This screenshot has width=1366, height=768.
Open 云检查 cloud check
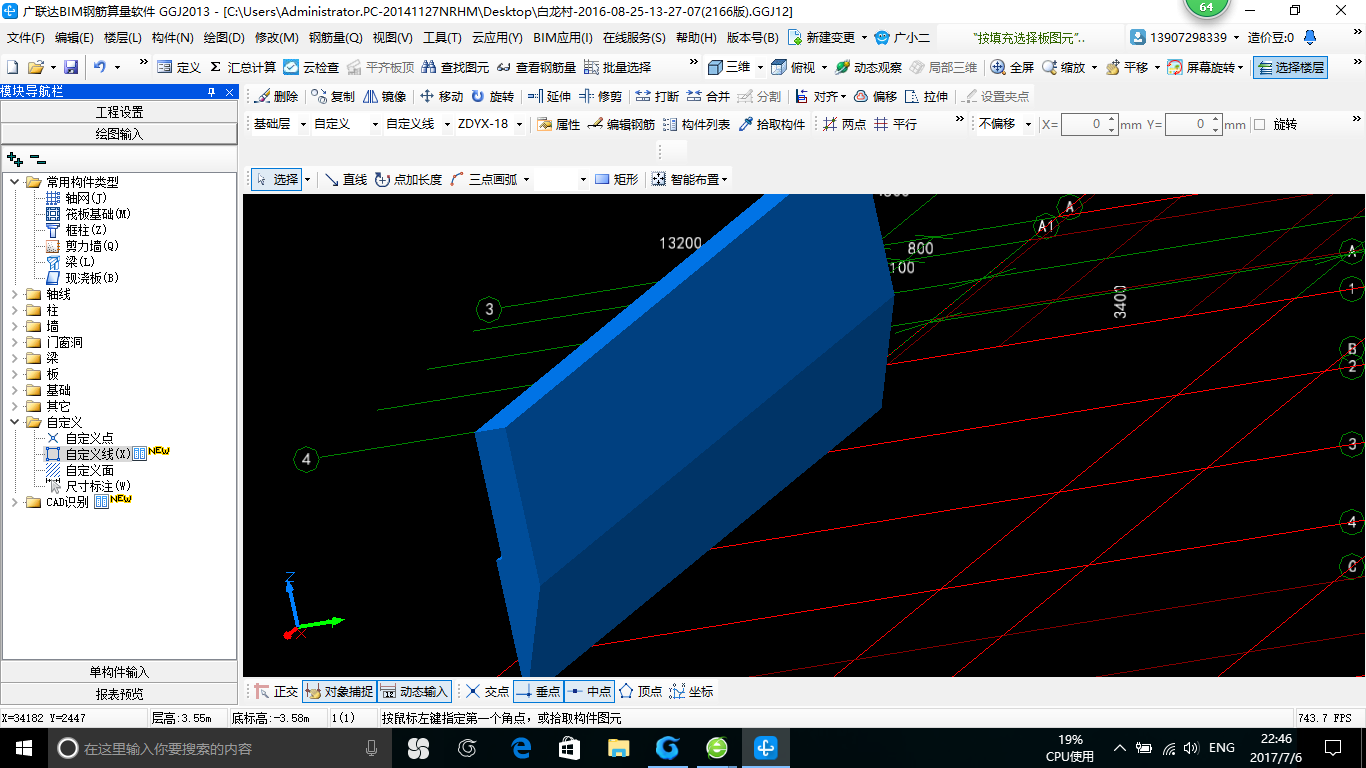tap(311, 67)
